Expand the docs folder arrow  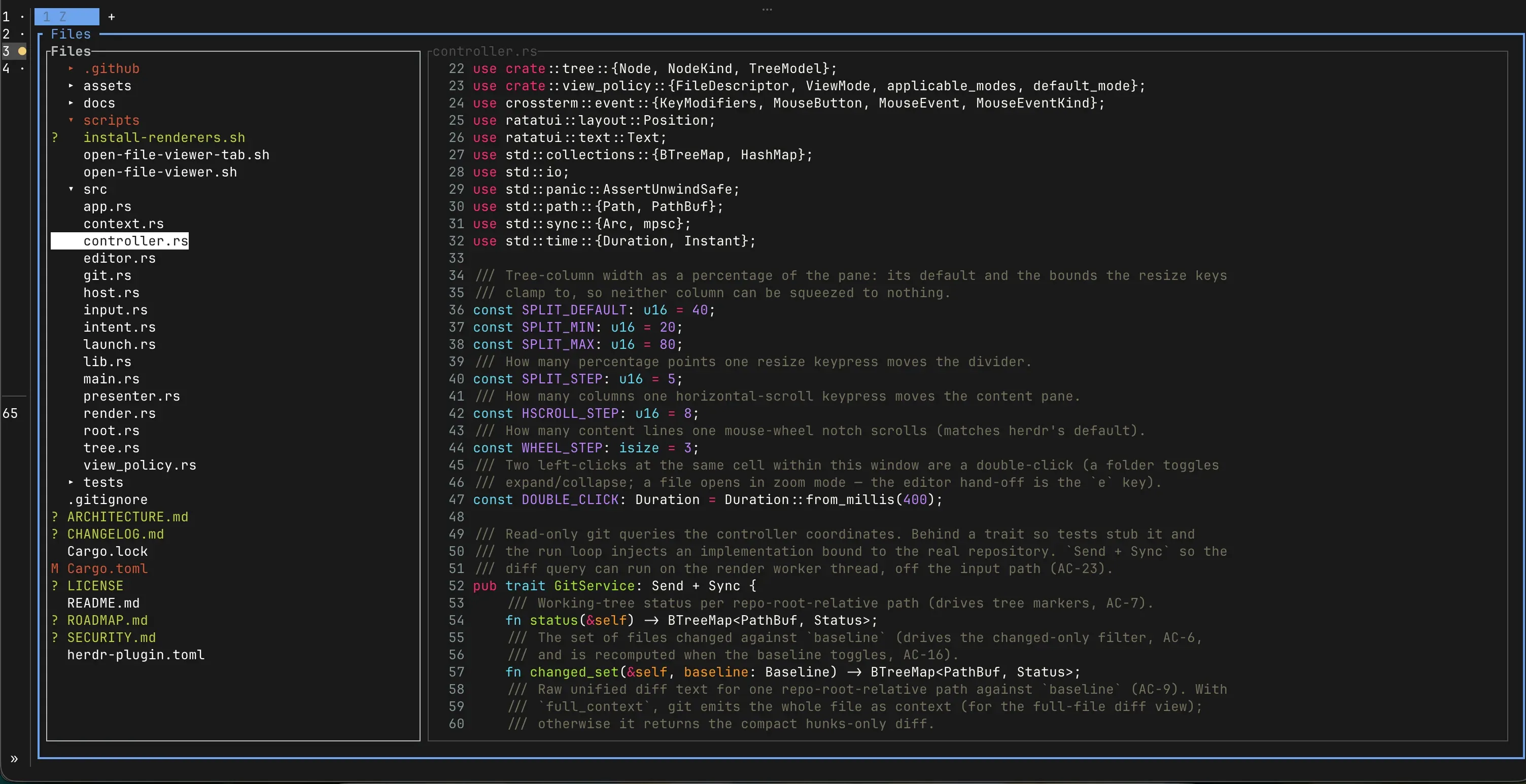(71, 103)
